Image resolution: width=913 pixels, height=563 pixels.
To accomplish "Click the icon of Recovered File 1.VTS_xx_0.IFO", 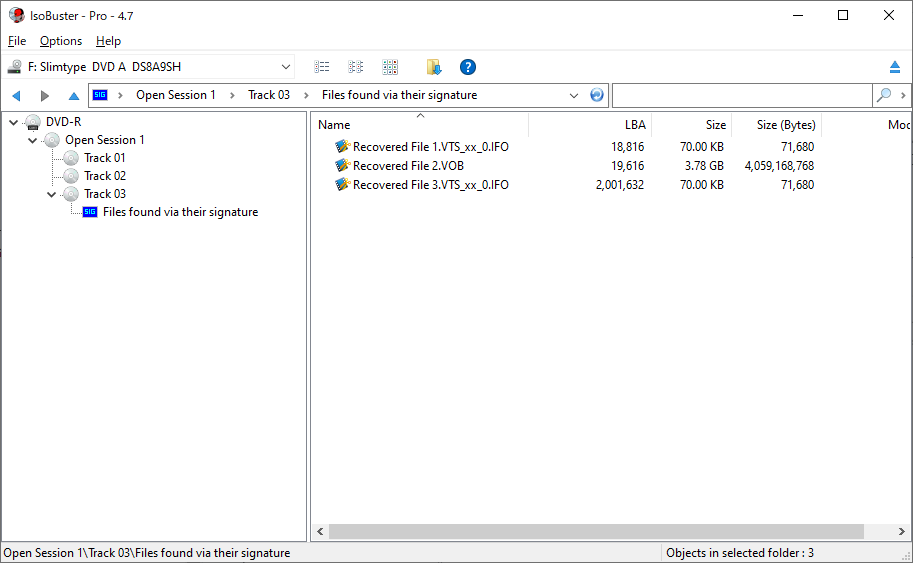I will 342,147.
